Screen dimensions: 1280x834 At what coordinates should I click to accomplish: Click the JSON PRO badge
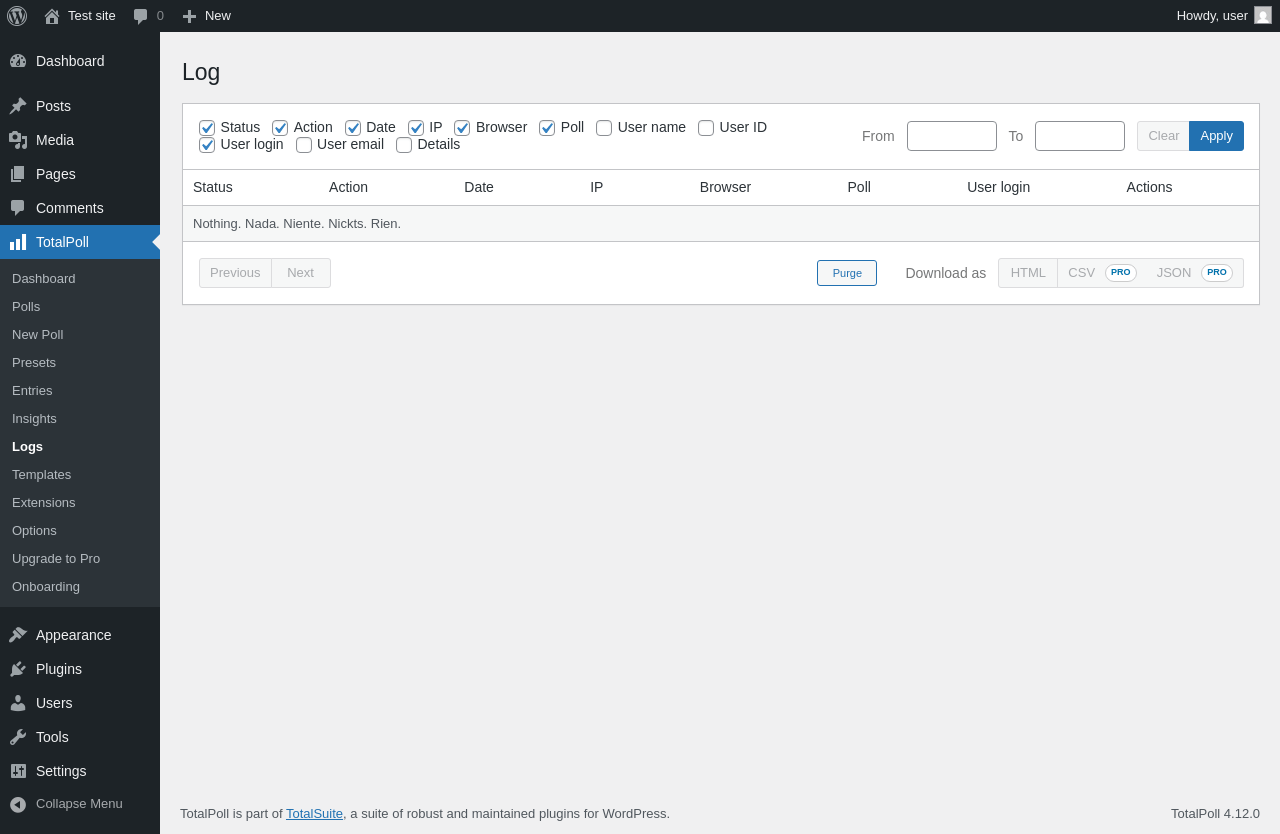1217,273
